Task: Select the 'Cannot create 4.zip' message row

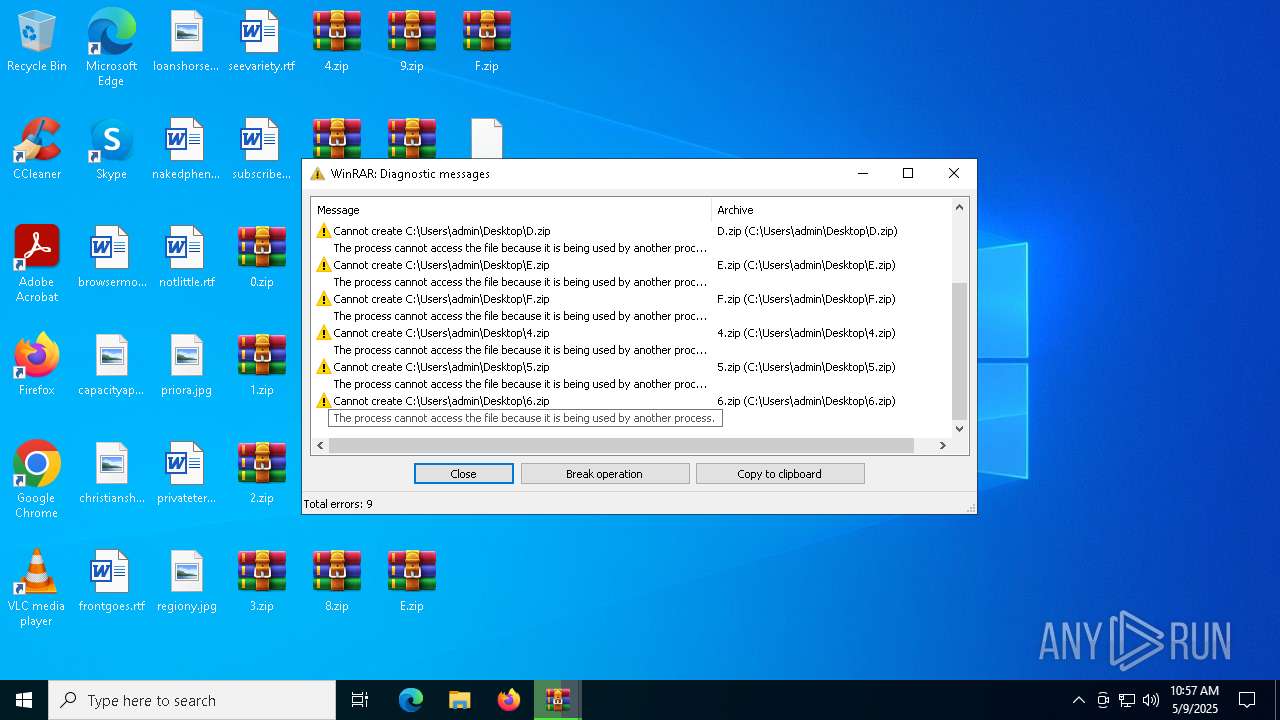Action: pos(631,333)
